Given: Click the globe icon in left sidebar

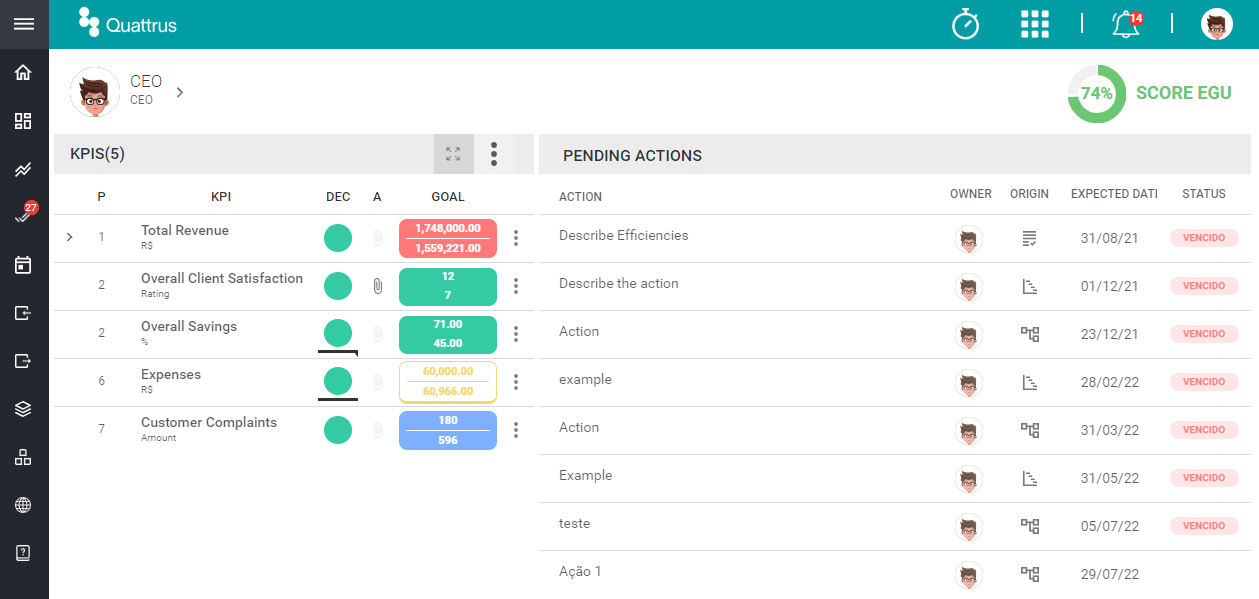Looking at the screenshot, I should tap(24, 505).
